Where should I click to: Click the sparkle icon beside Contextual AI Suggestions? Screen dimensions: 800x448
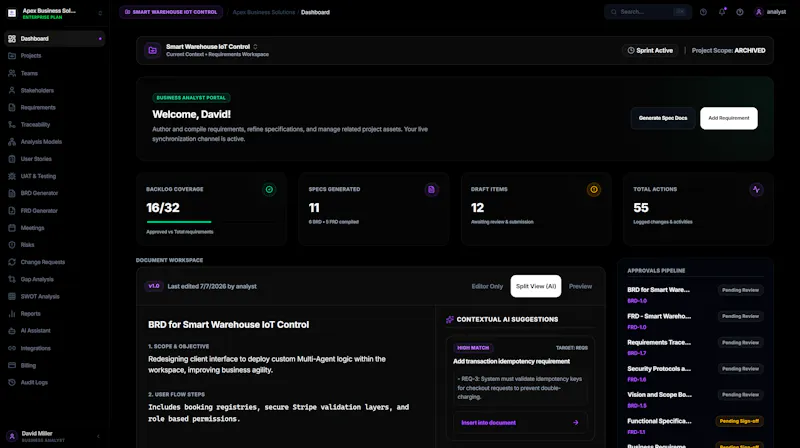[449, 319]
